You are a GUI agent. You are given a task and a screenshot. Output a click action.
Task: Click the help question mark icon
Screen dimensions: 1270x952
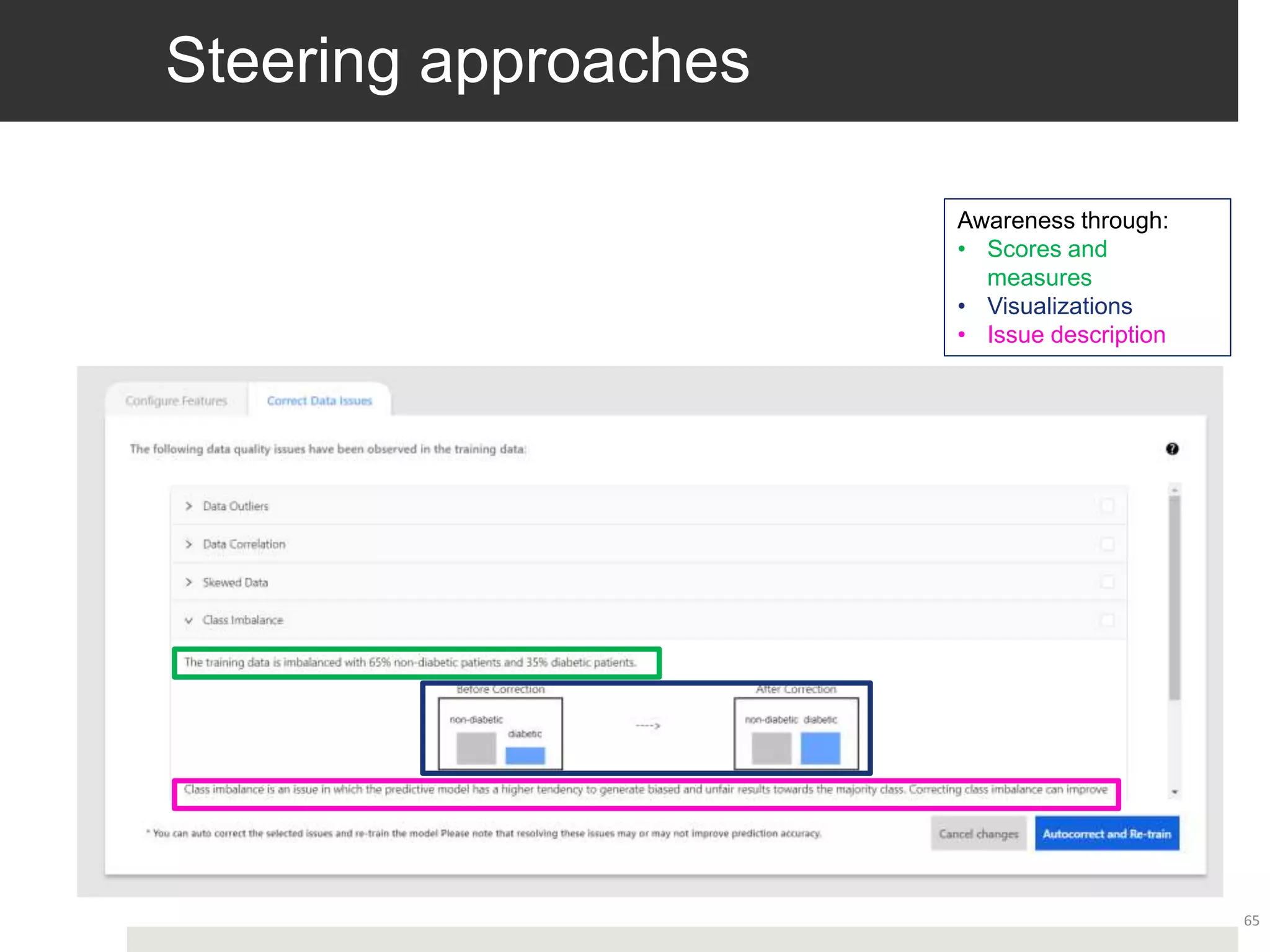coord(1171,449)
